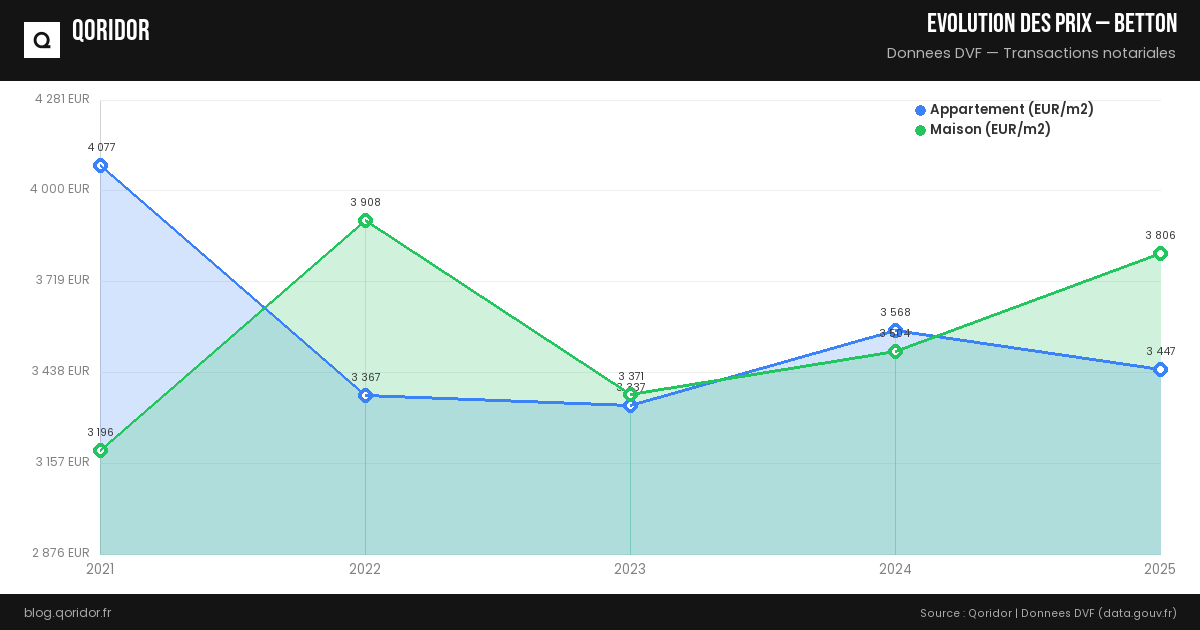Select the 2024 Appartement point at 3 568
Screen dimensions: 1200x630
(x=895, y=330)
